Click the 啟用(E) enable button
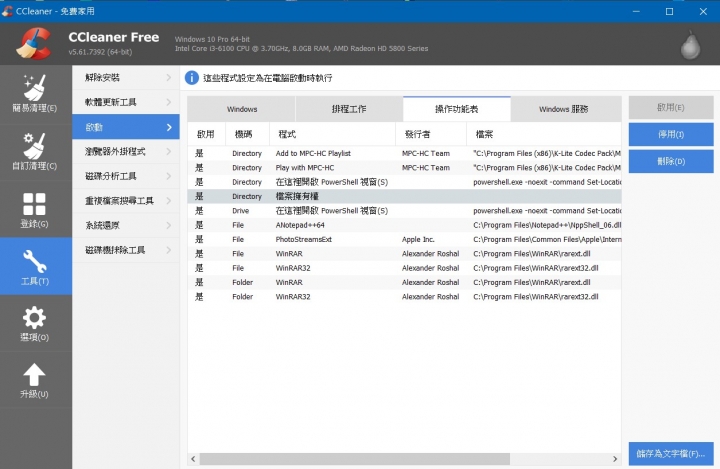720x469 pixels. [671, 107]
